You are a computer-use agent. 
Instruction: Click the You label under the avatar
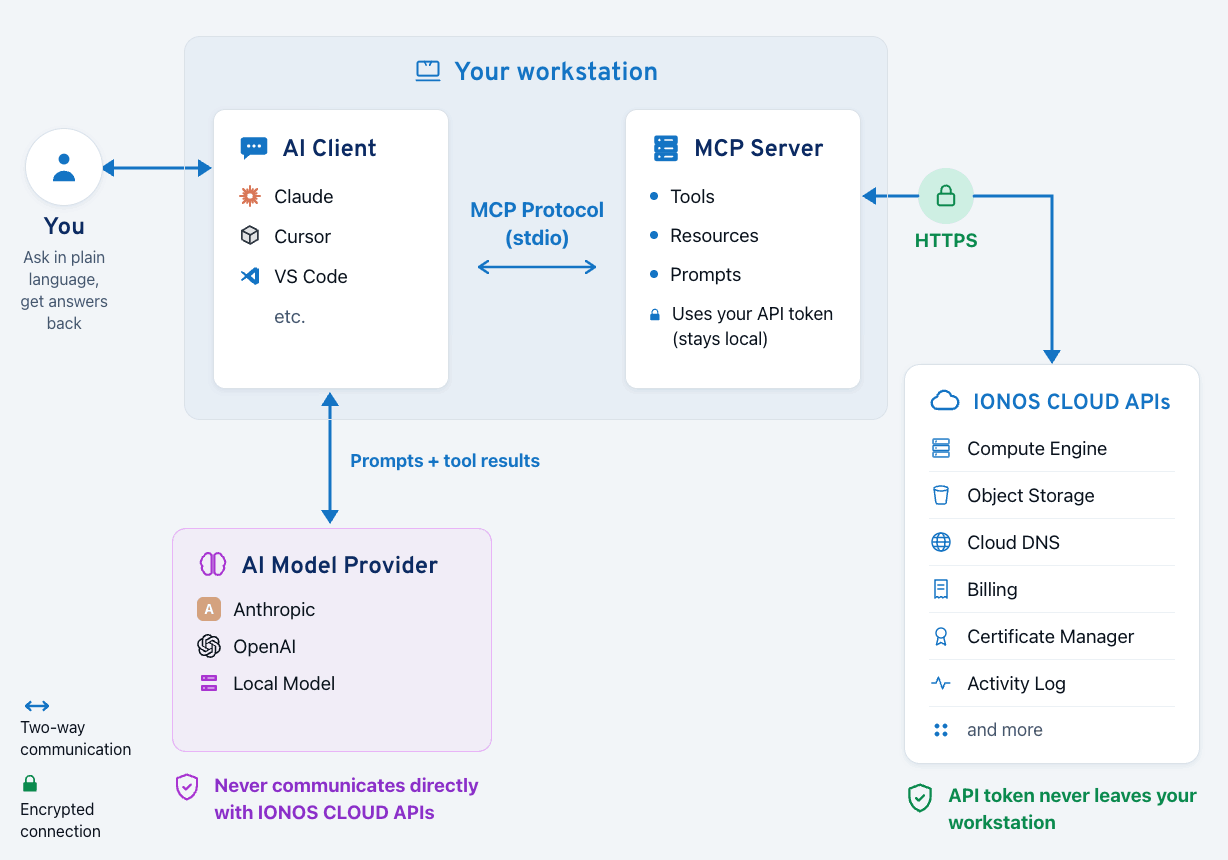pyautogui.click(x=64, y=227)
